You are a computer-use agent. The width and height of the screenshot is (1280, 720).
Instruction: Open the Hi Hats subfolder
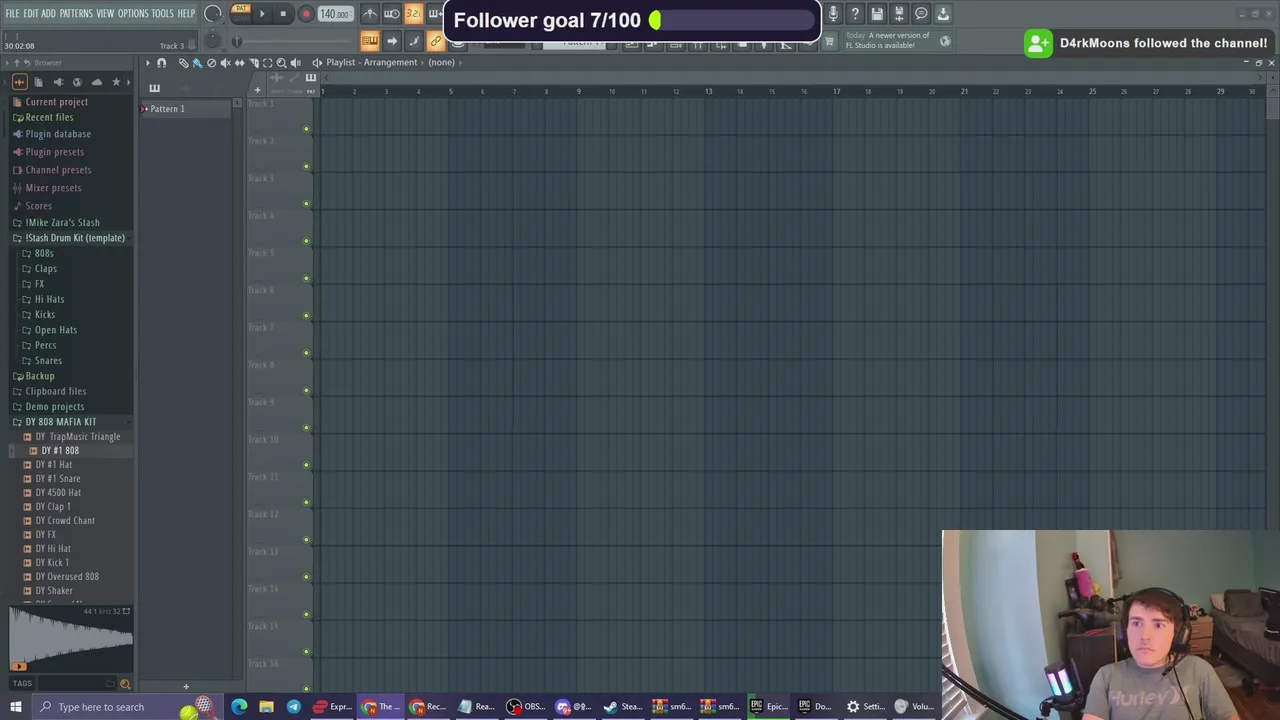[49, 299]
